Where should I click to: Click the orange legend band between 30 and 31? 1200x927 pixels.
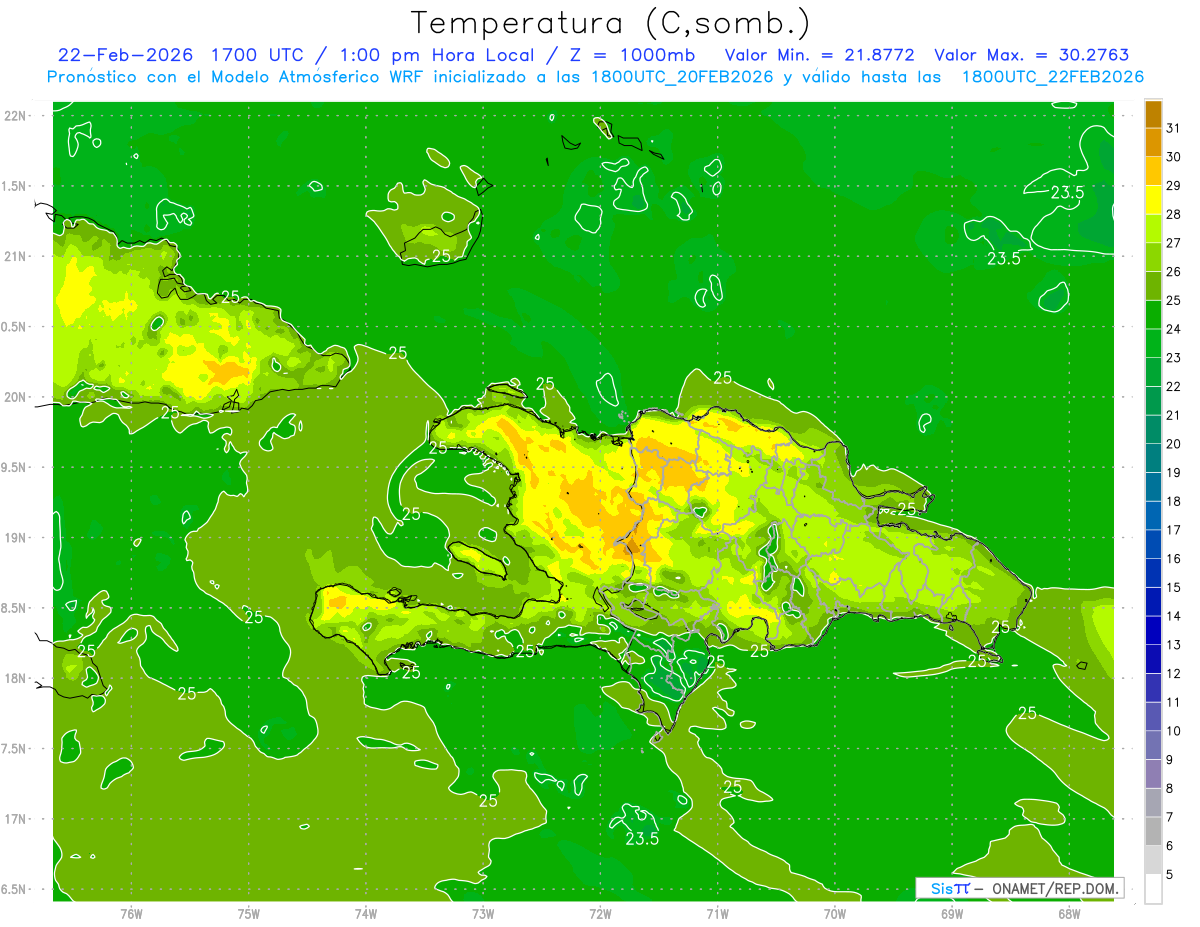click(1153, 142)
